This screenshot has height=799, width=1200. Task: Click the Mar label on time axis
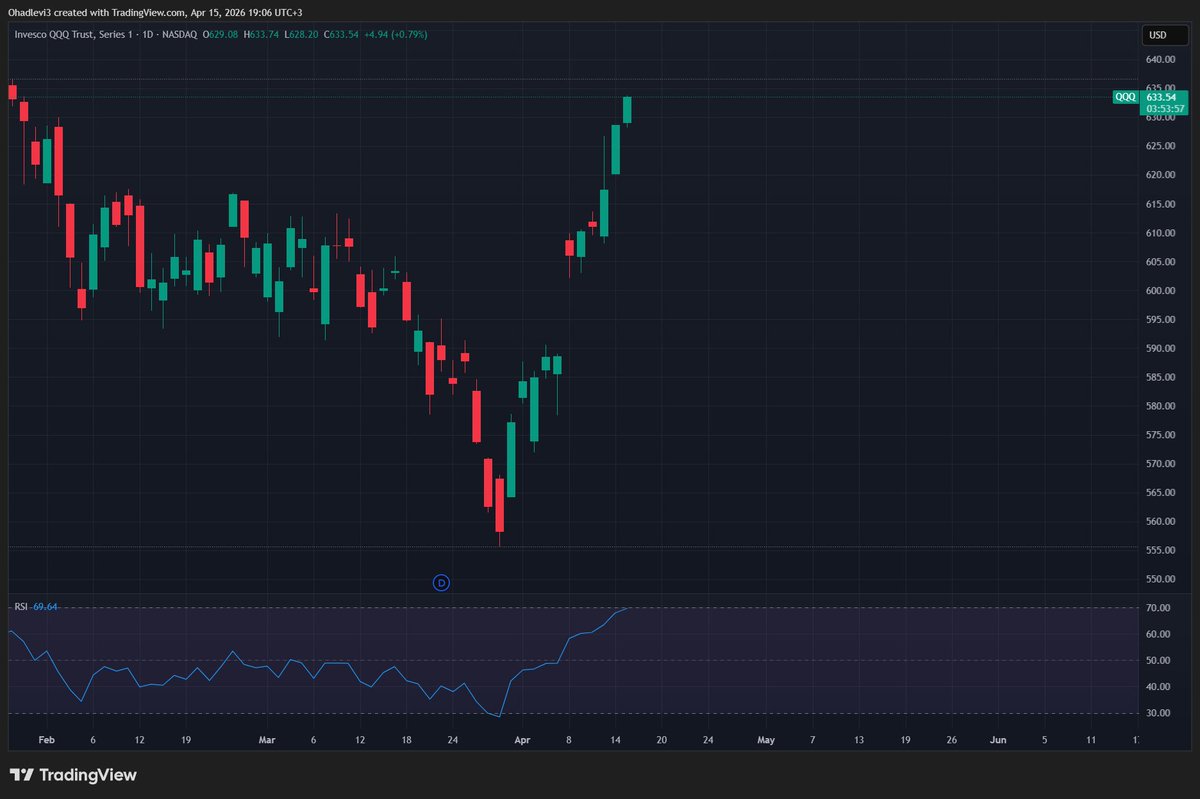(267, 740)
